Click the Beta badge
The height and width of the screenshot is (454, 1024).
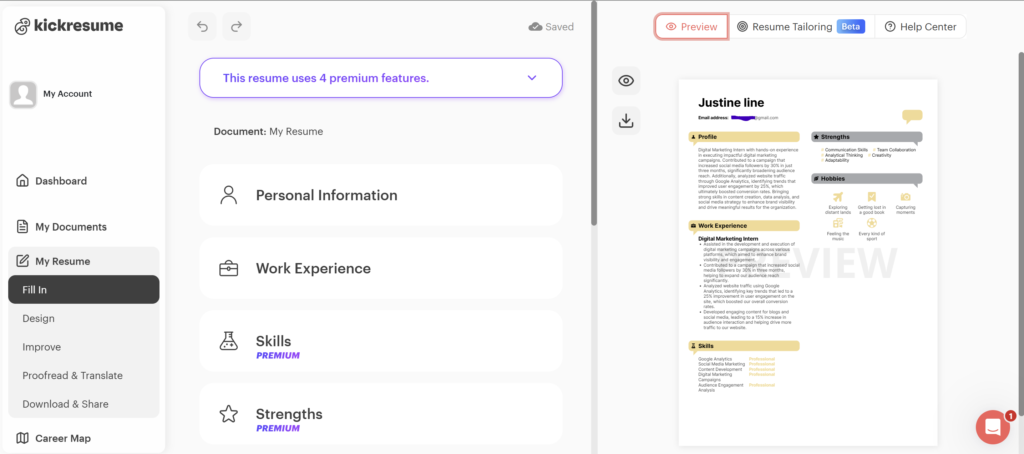click(x=851, y=27)
